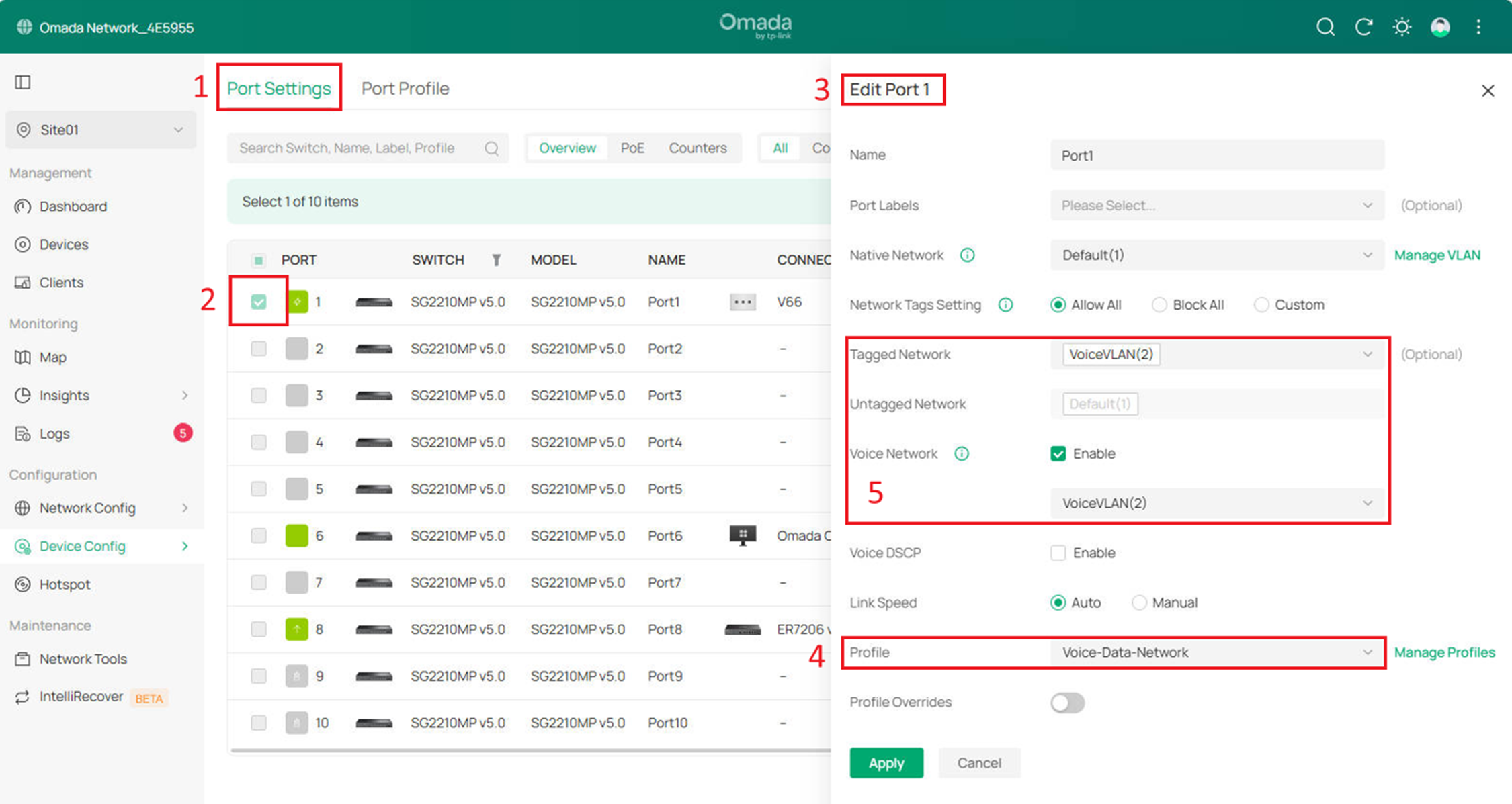Open Hotspot in the sidebar
Viewport: 1512px width, 804px height.
(65, 584)
